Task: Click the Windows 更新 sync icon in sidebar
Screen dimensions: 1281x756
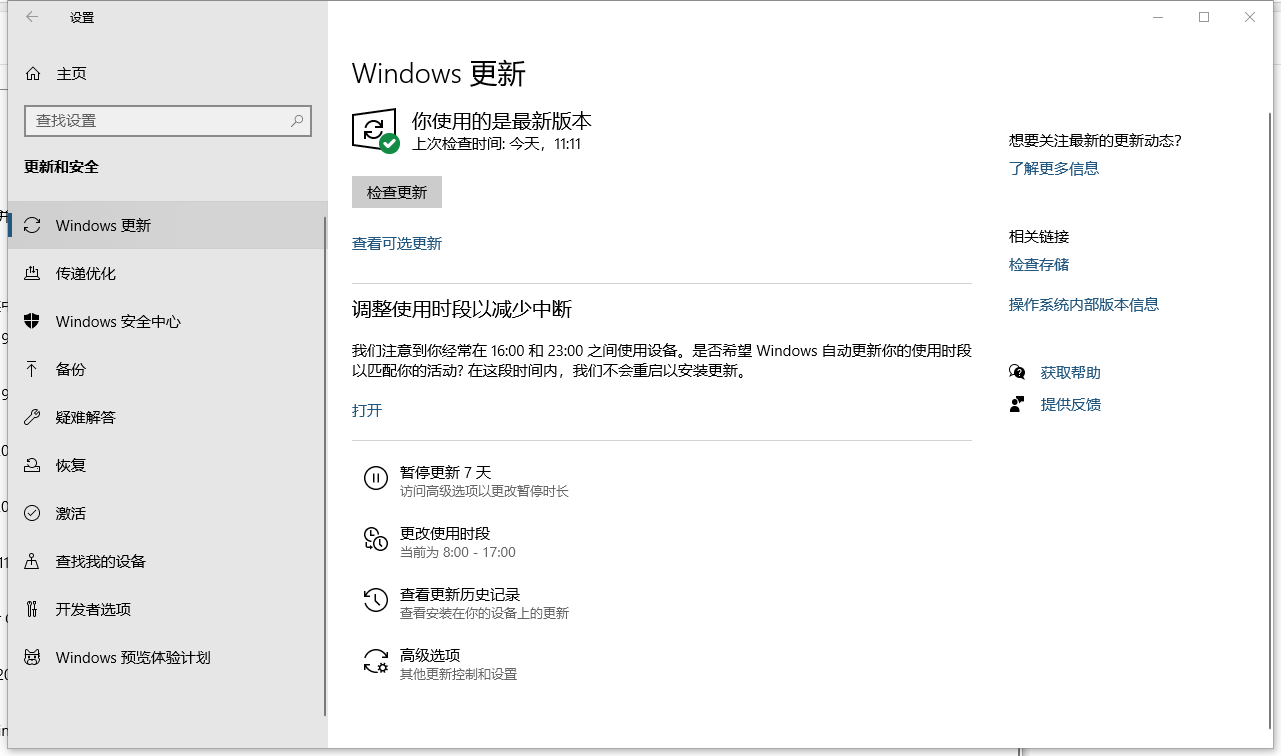Action: [33, 225]
